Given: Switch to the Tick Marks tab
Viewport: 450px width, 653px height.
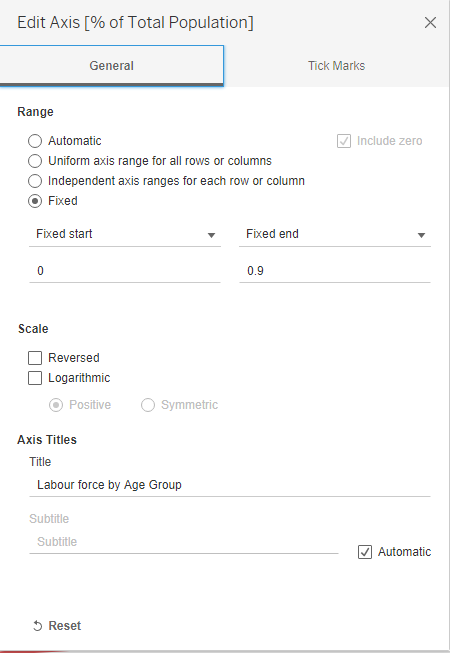Looking at the screenshot, I should tap(336, 66).
